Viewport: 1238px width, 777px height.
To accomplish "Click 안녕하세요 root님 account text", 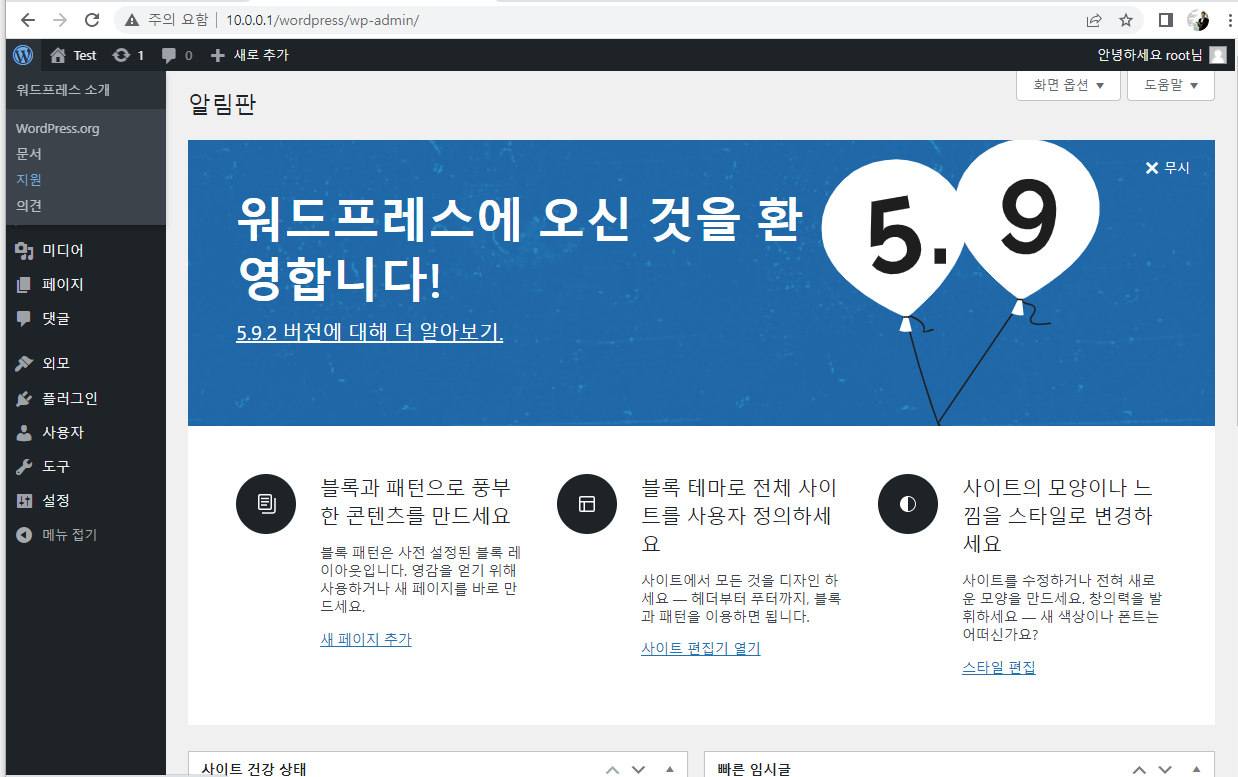I will (1150, 55).
